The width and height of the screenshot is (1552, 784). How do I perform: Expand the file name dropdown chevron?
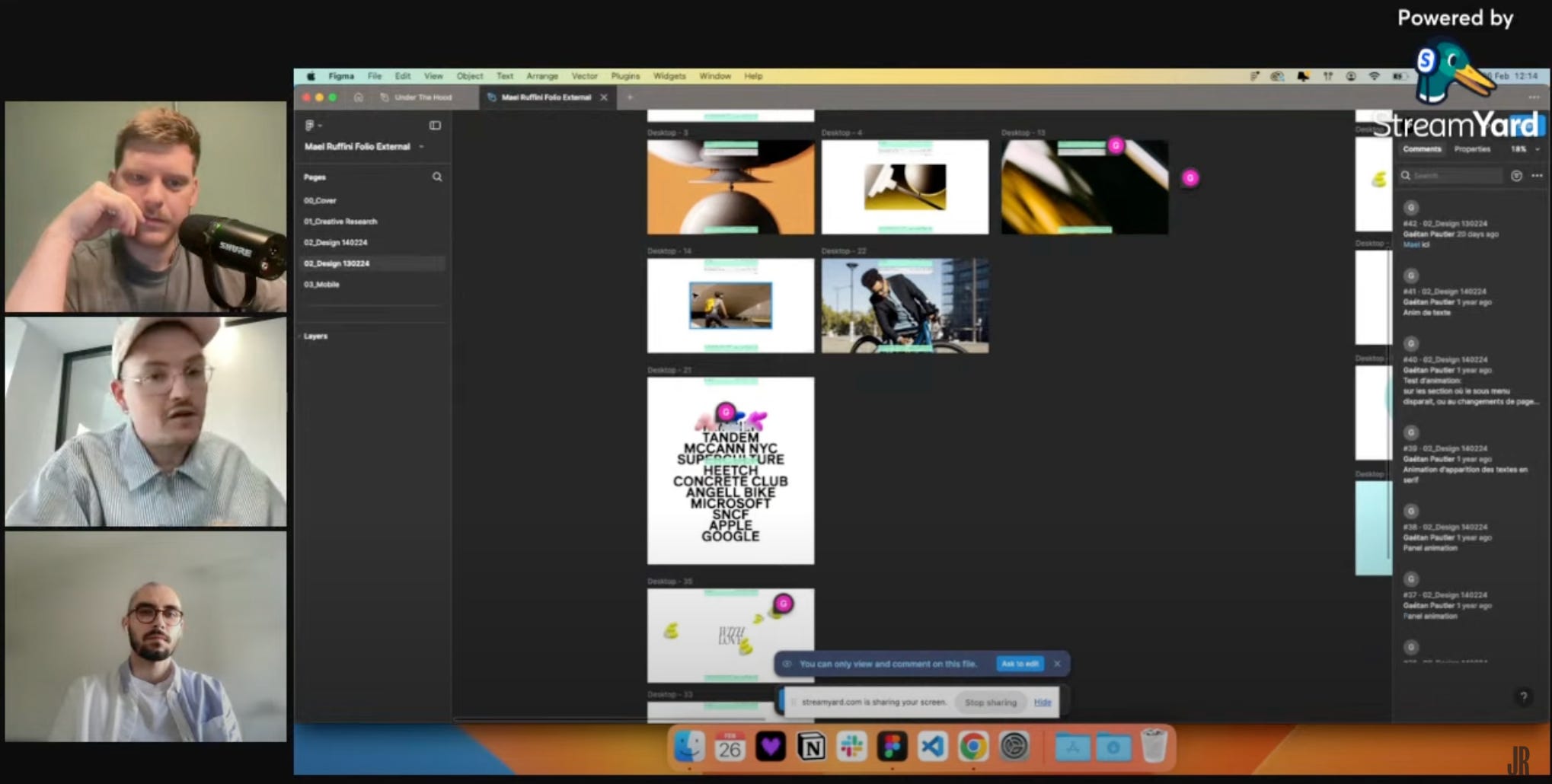(421, 146)
